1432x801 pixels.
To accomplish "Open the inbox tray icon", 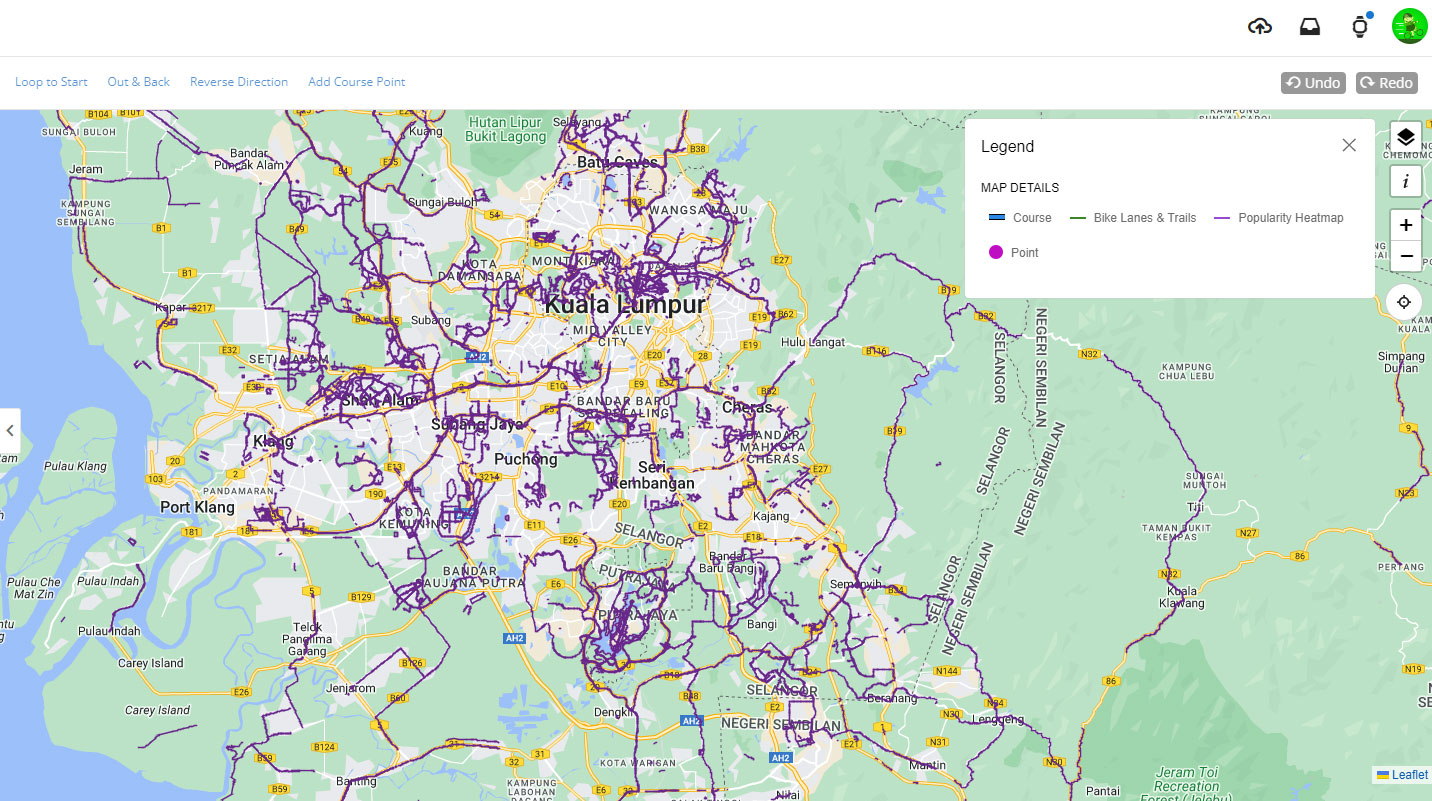I will (x=1309, y=27).
